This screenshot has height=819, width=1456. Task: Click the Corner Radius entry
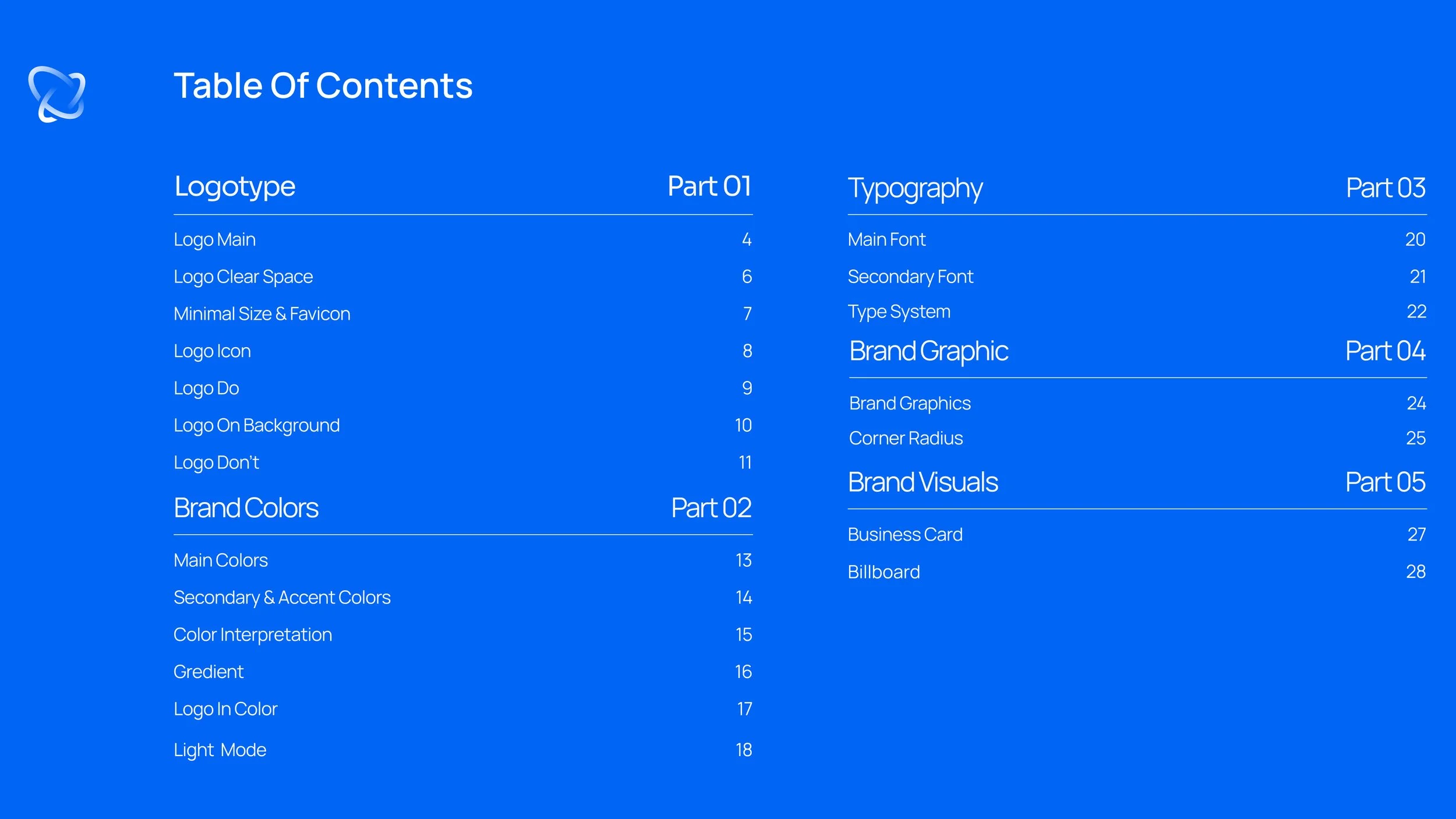906,438
